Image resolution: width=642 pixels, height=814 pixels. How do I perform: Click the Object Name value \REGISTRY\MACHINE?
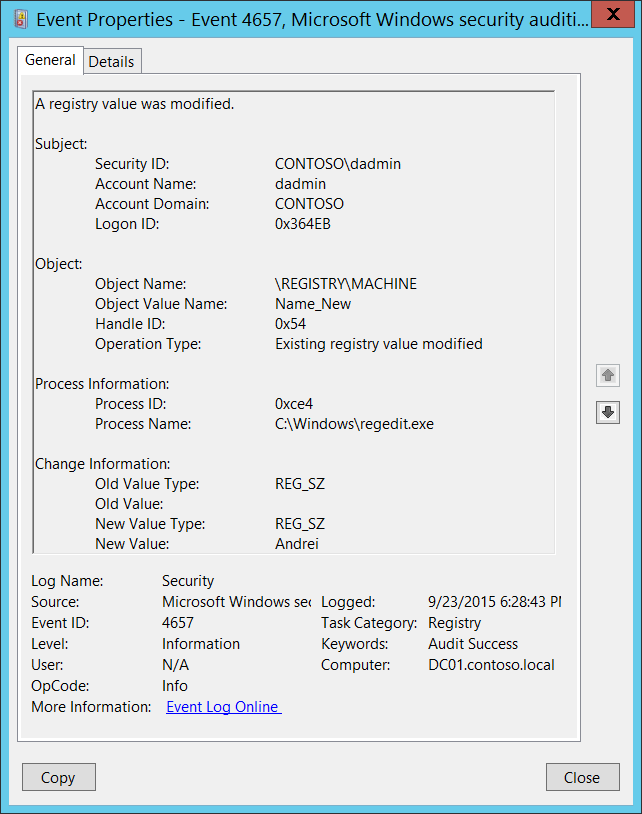[346, 284]
